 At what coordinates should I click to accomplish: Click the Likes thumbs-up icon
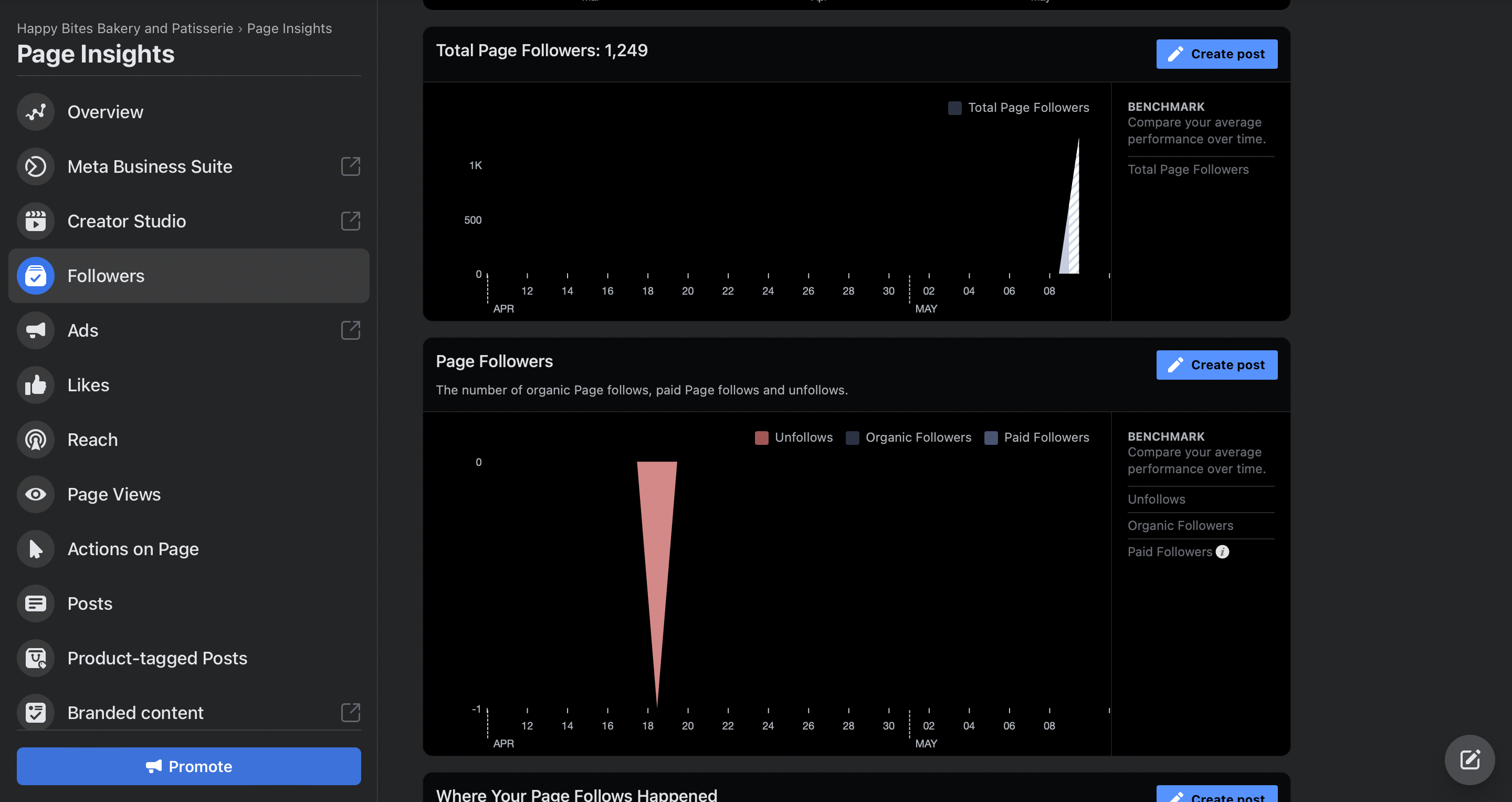(x=35, y=384)
